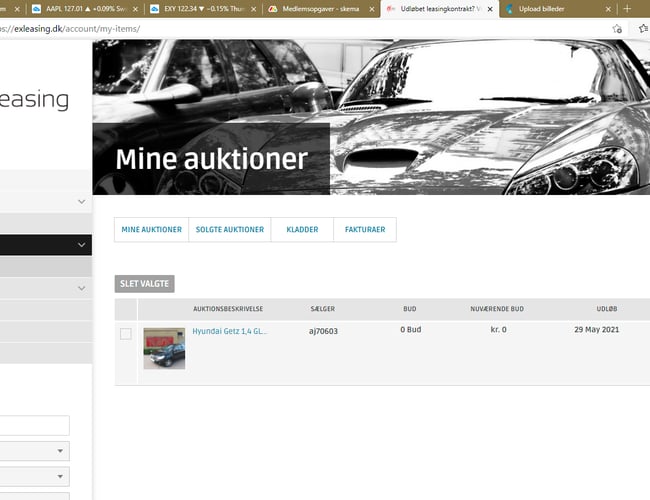The height and width of the screenshot is (500, 650).
Task: Click the Medlemsopgaver tab favicon
Action: tap(273, 9)
